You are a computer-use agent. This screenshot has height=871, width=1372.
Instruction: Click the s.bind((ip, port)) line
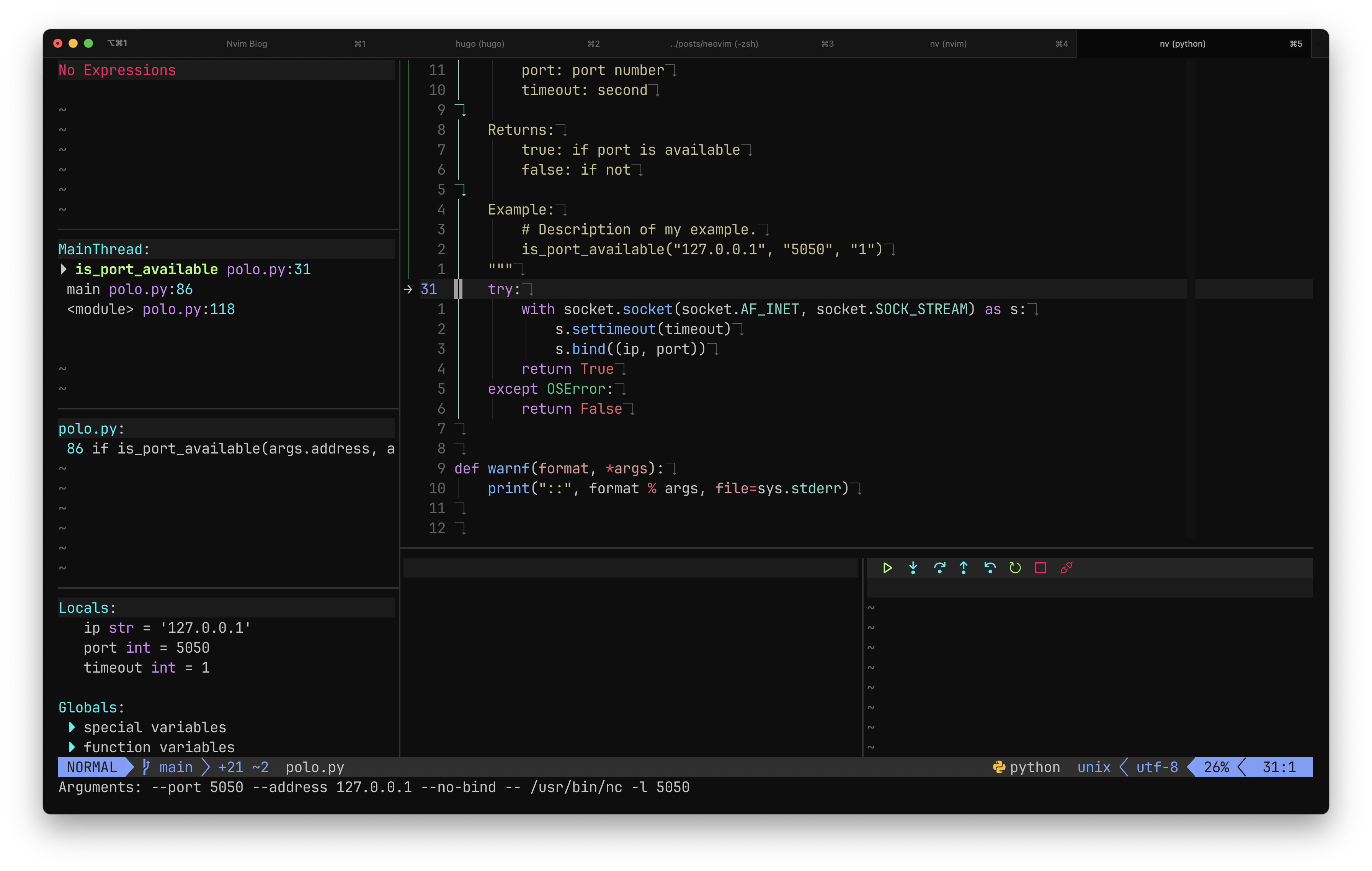coord(630,349)
